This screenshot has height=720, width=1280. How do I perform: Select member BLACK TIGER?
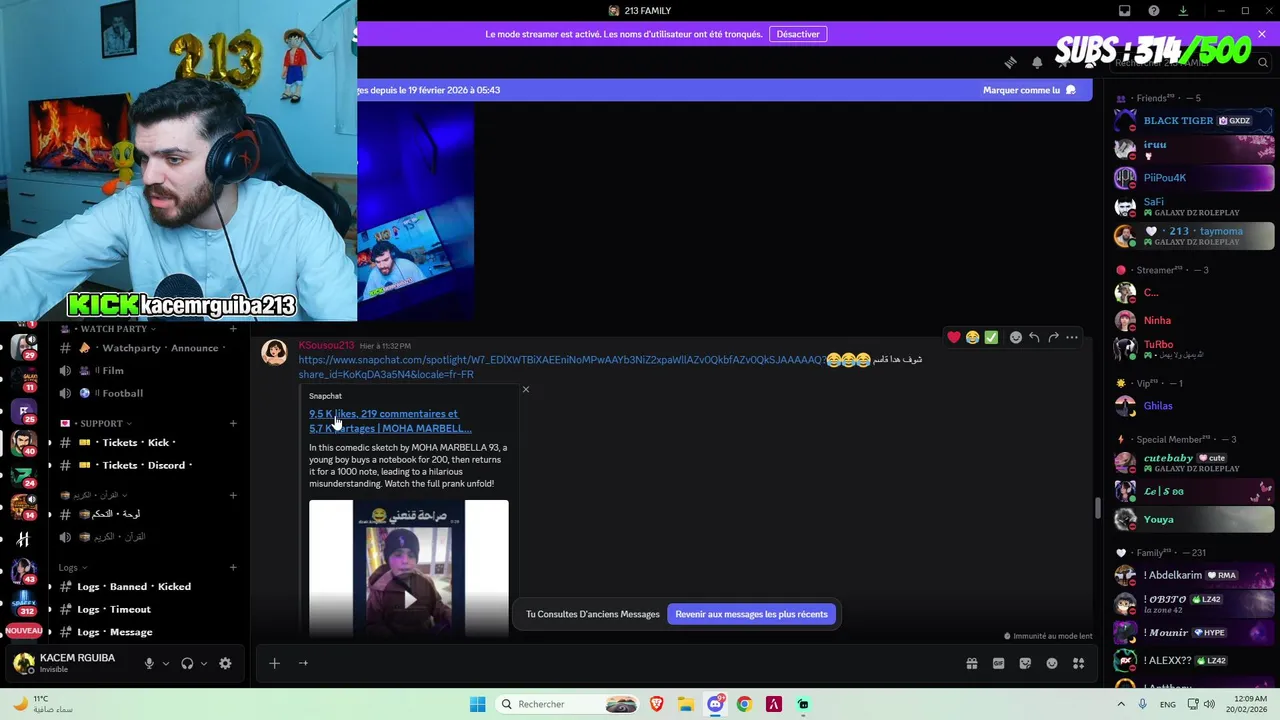coord(1194,121)
